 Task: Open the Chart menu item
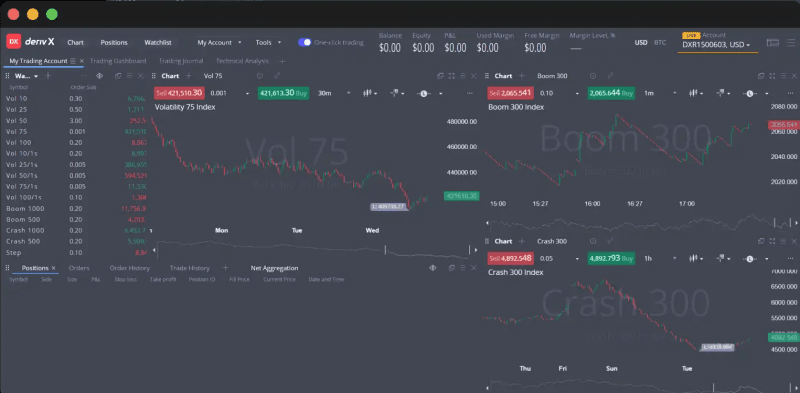(x=76, y=43)
